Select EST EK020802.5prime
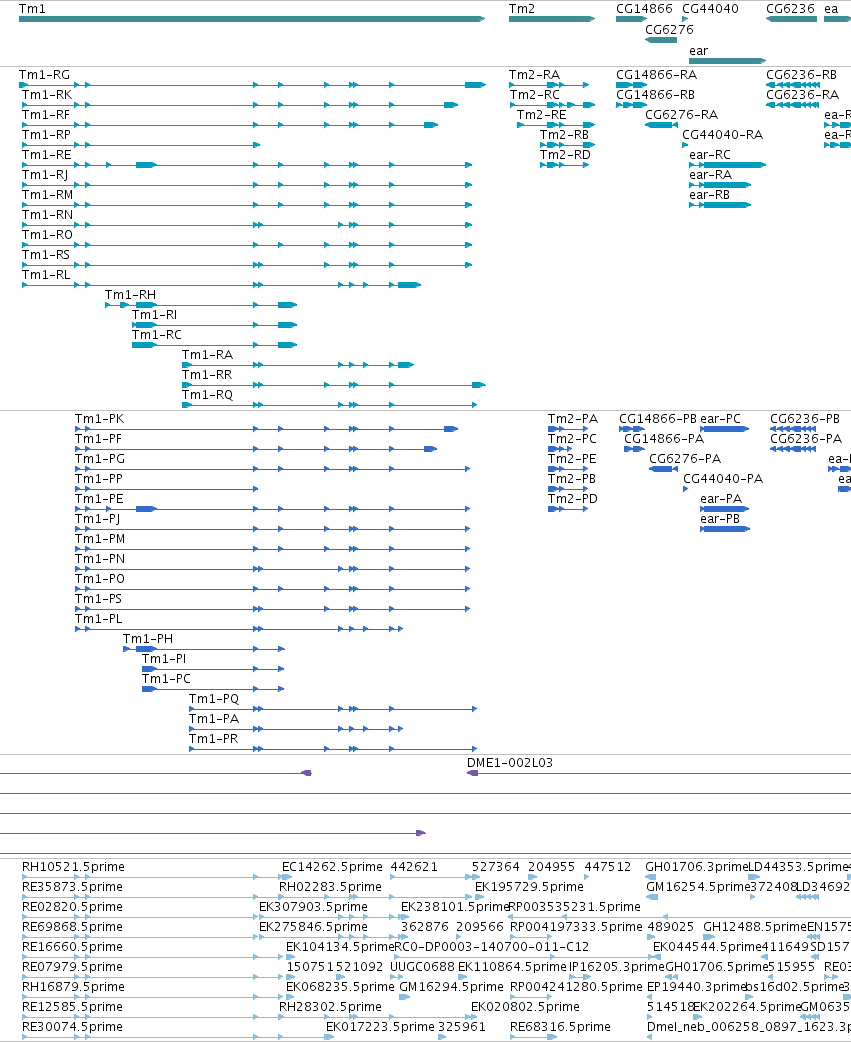This screenshot has width=851, height=1042. click(x=476, y=1017)
